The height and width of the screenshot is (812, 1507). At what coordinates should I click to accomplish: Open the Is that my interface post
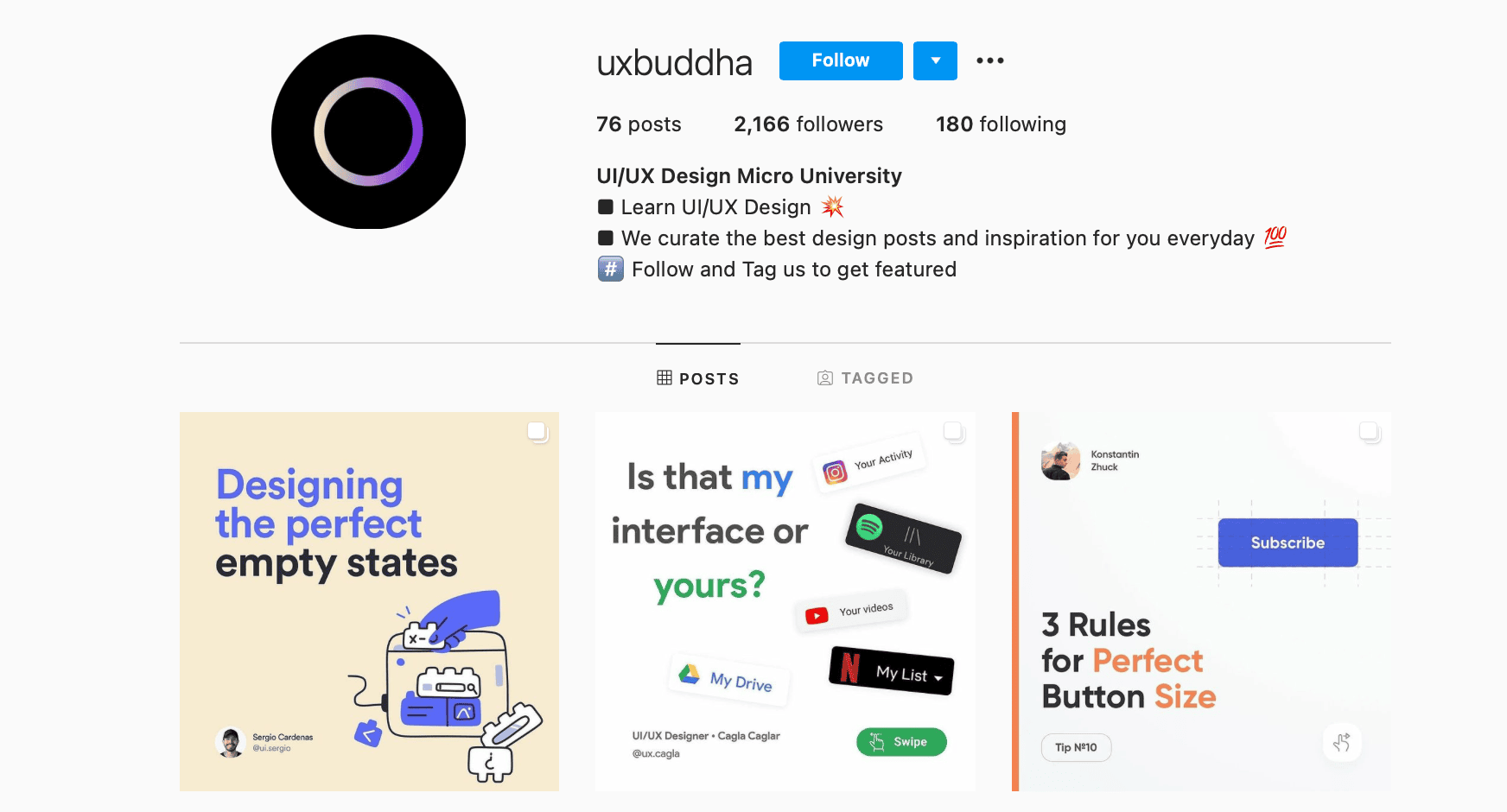point(785,601)
